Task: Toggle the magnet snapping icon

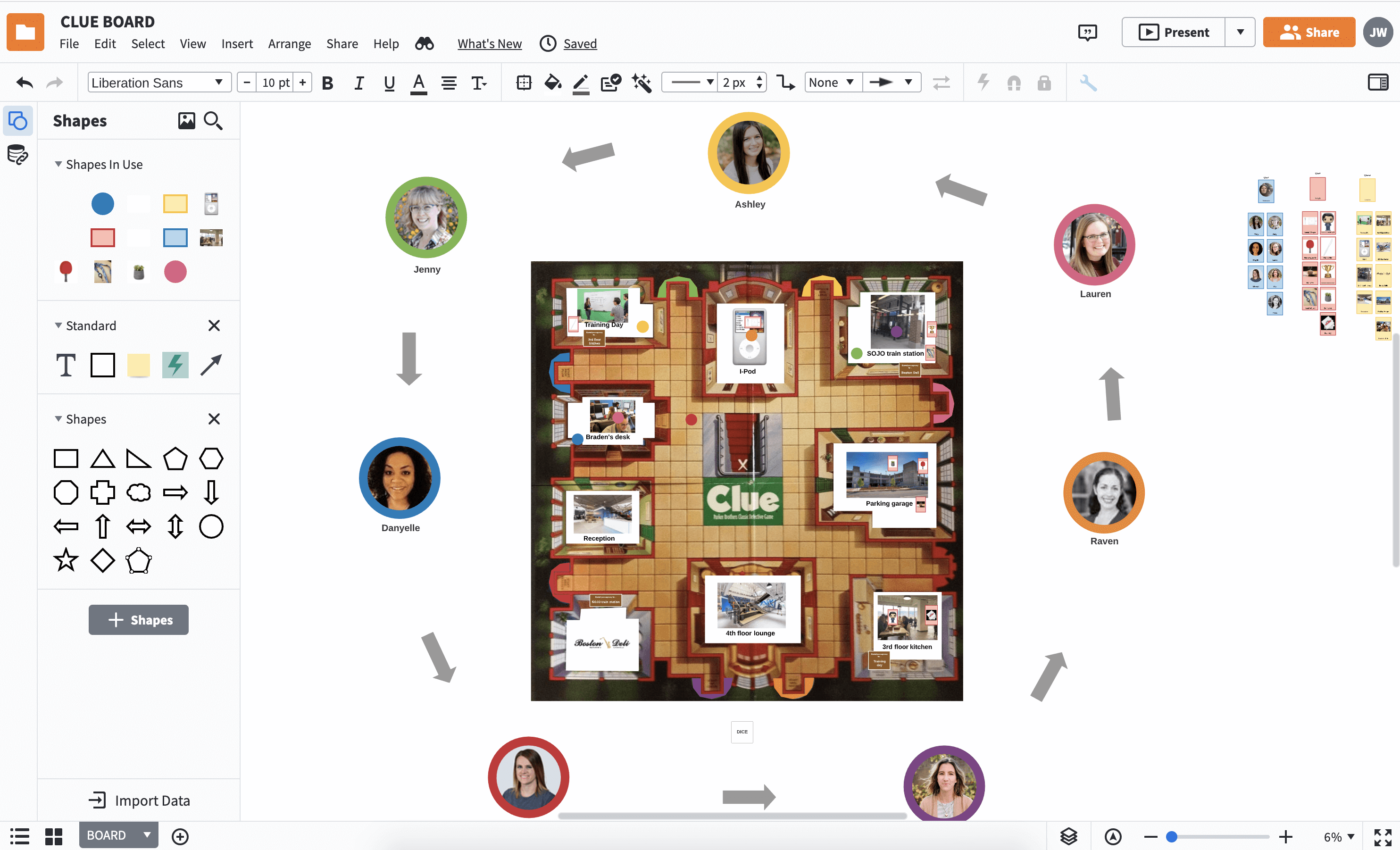Action: (x=1014, y=83)
